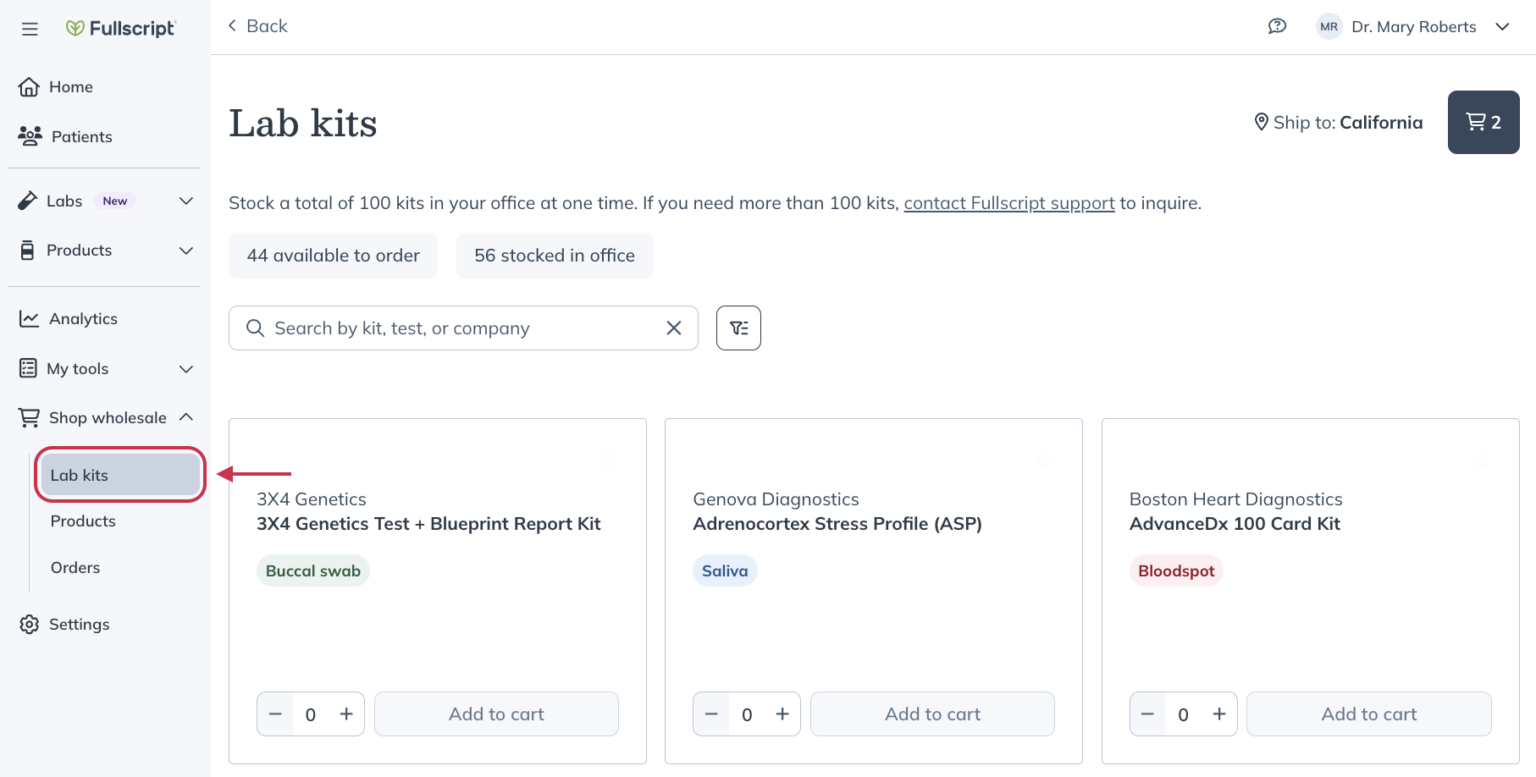Screen dimensions: 1536x777
Task: Click the help chat bubble icon
Action: [1277, 26]
